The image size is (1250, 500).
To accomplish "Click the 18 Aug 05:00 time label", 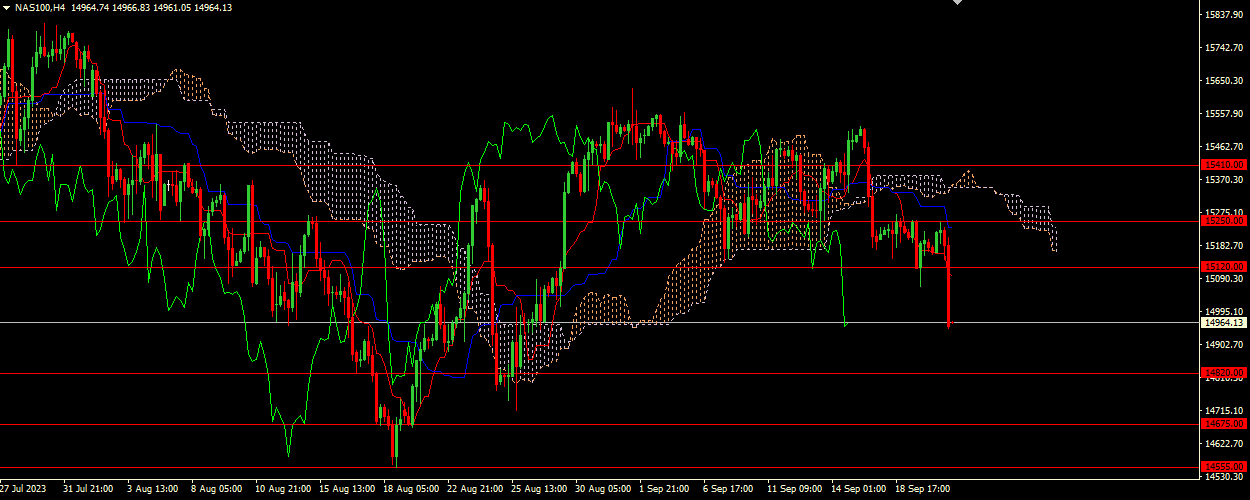I will click(411, 489).
